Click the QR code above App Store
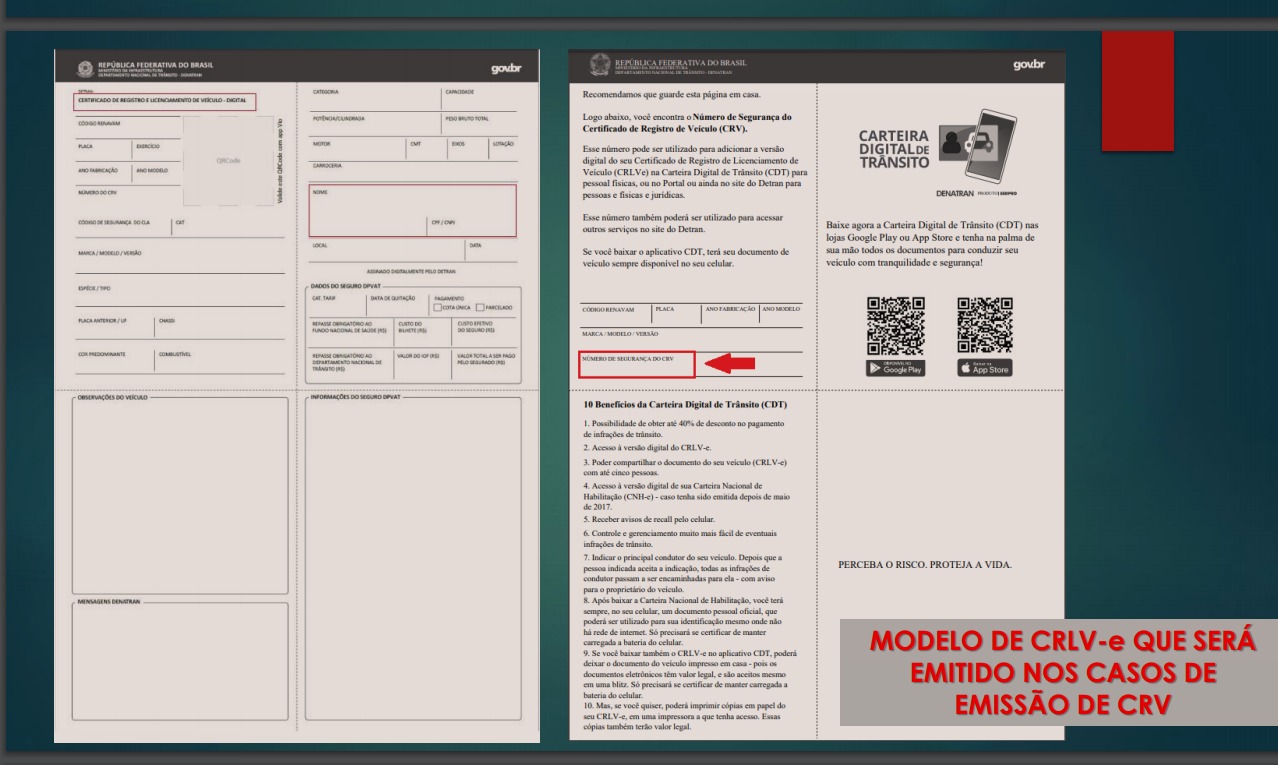The image size is (1278, 765). pos(984,325)
